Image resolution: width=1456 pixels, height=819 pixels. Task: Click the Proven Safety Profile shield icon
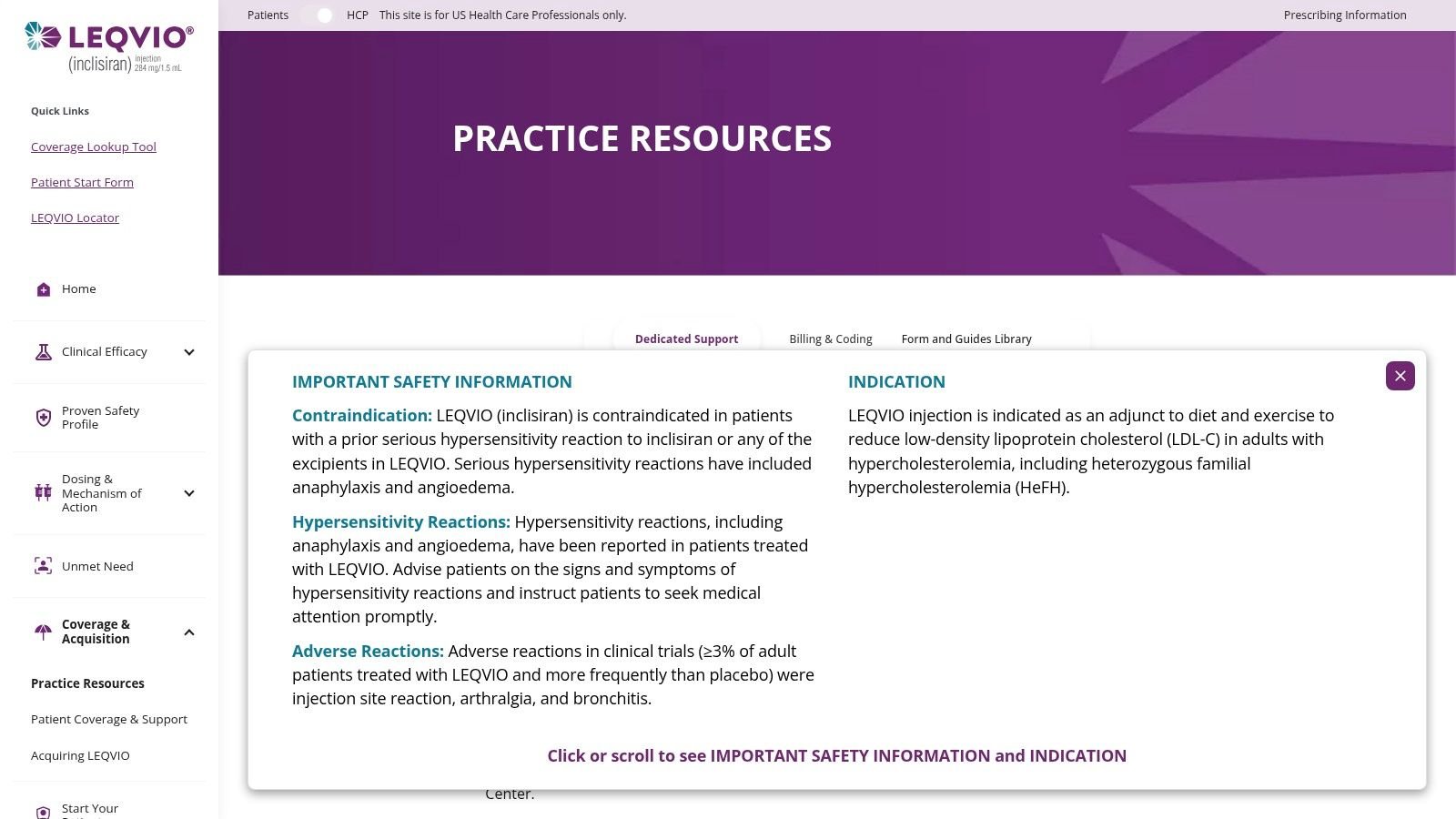point(43,418)
